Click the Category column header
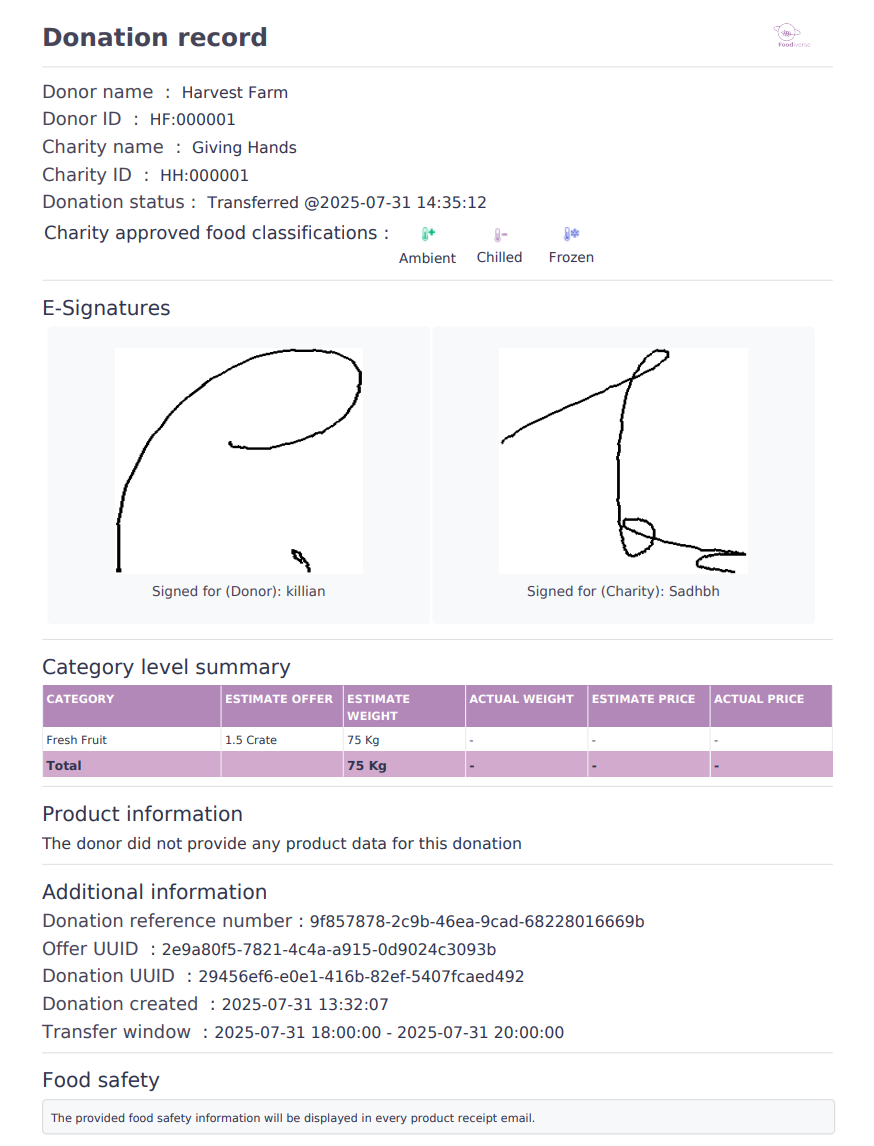The width and height of the screenshot is (874, 1146). coord(81,699)
